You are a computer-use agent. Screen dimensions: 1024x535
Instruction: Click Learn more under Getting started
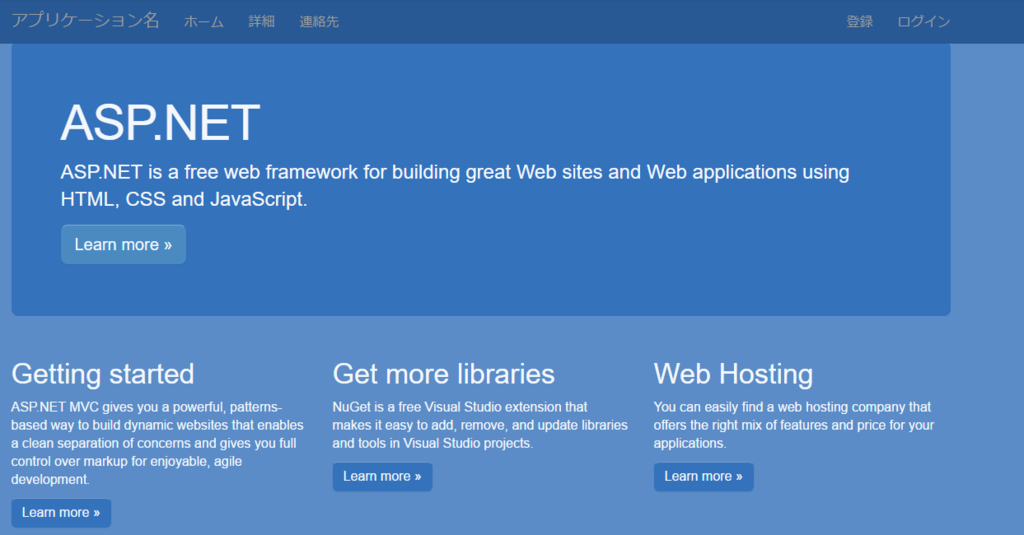point(61,513)
